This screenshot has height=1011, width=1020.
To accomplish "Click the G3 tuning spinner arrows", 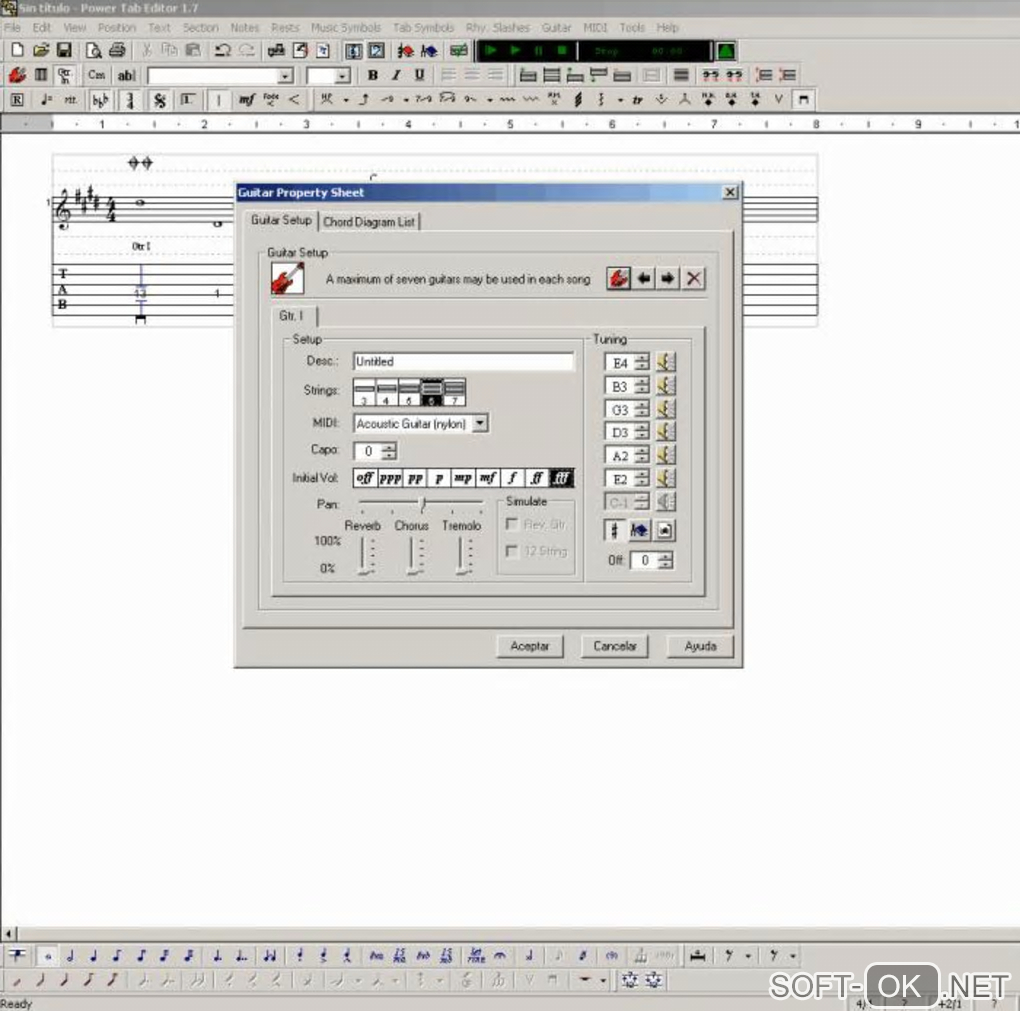I will (x=642, y=409).
